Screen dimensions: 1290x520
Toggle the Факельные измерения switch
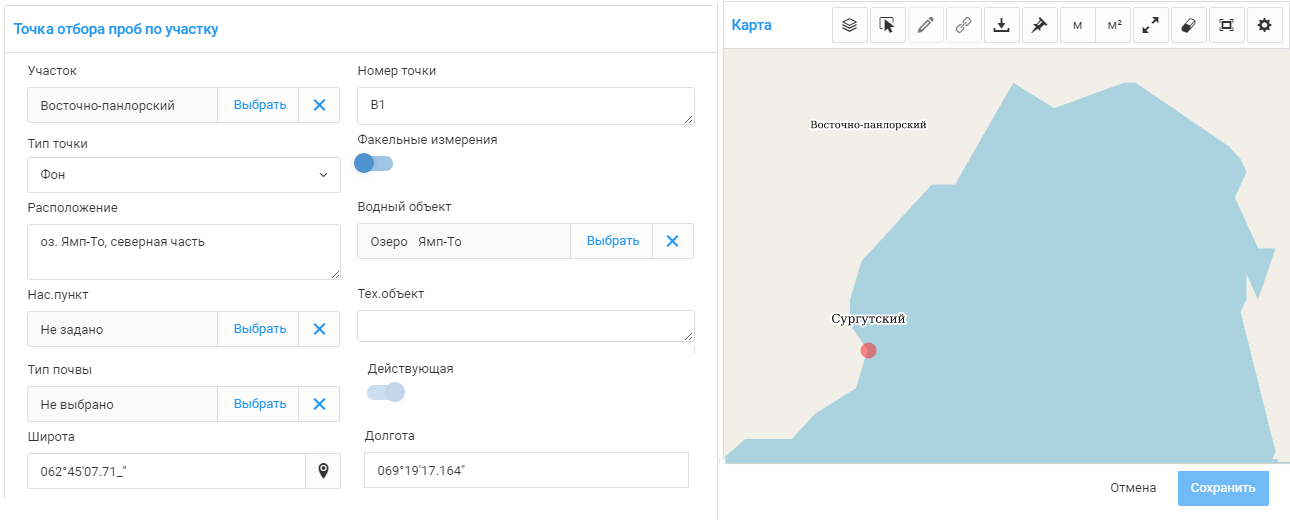pos(374,163)
